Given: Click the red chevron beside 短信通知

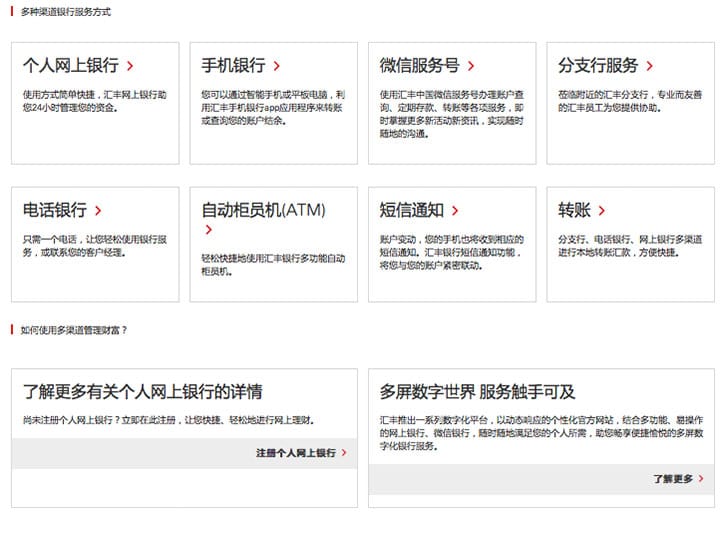Looking at the screenshot, I should click(x=455, y=211).
